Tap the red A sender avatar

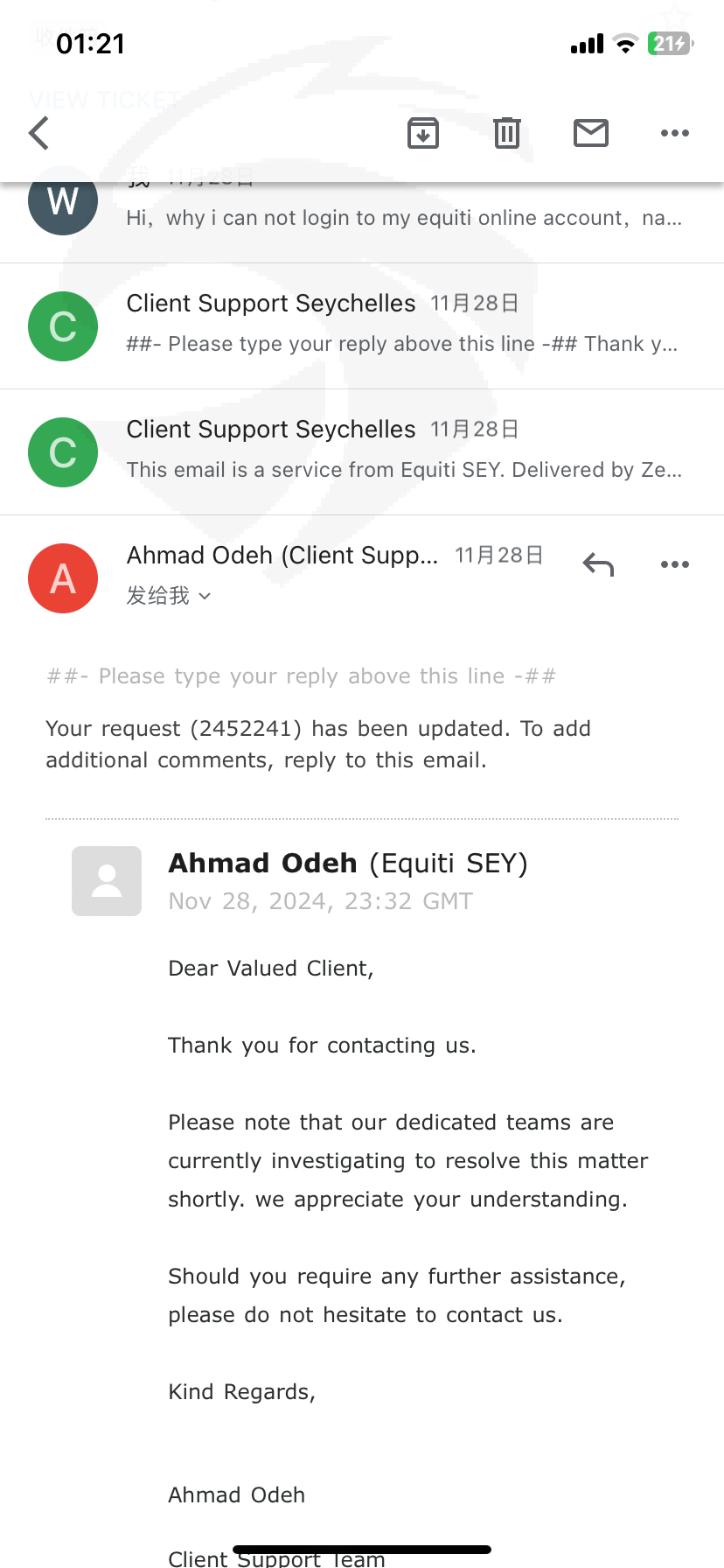[x=63, y=578]
